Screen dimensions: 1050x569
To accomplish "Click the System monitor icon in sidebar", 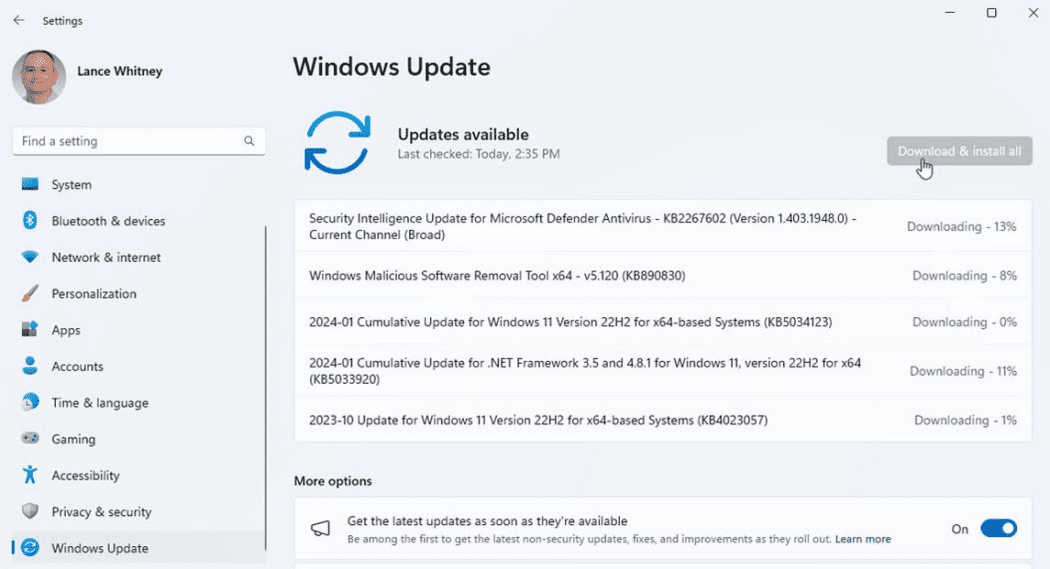I will tap(30, 185).
